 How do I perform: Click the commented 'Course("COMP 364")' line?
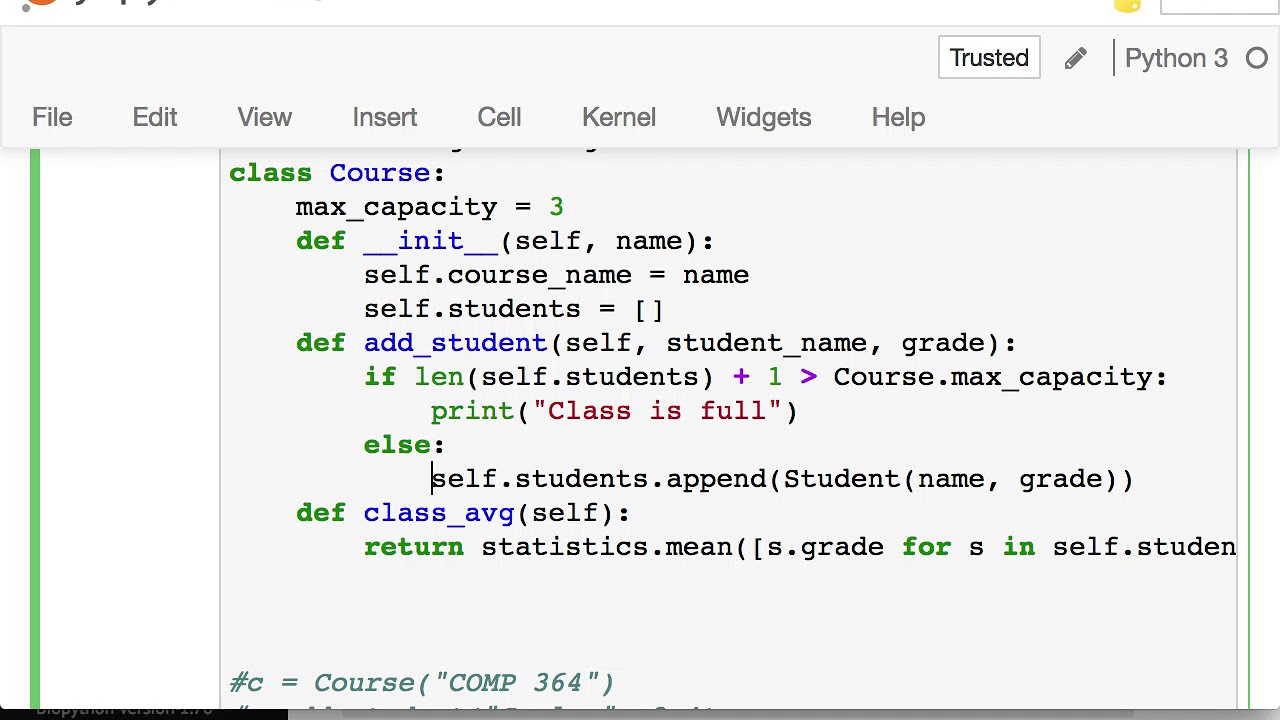tap(422, 683)
